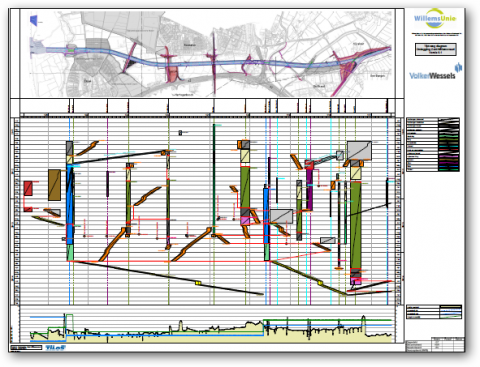Click the title block table in bottom right corner
480x367 pixels.
(x=435, y=344)
